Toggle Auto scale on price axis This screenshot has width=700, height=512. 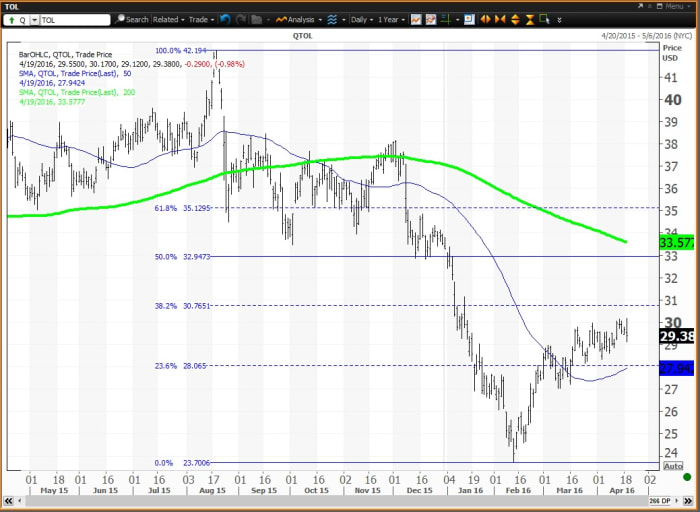[673, 467]
